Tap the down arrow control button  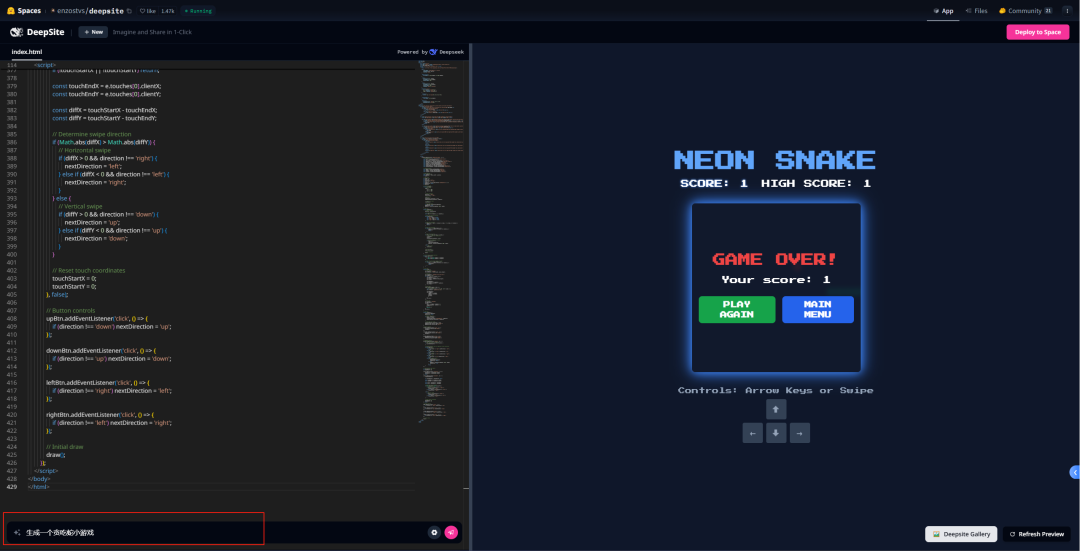coord(776,433)
